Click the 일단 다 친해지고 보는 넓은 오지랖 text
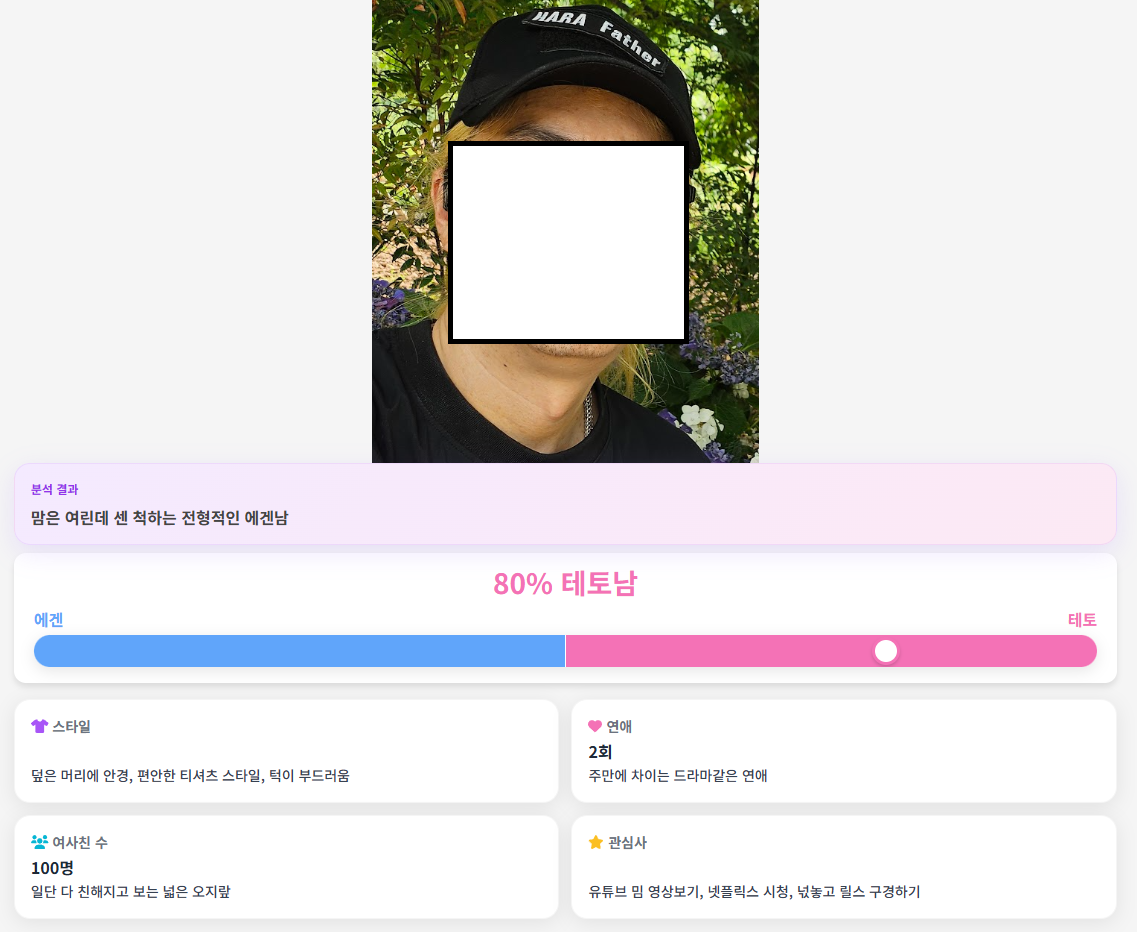1137x932 pixels. click(131, 892)
